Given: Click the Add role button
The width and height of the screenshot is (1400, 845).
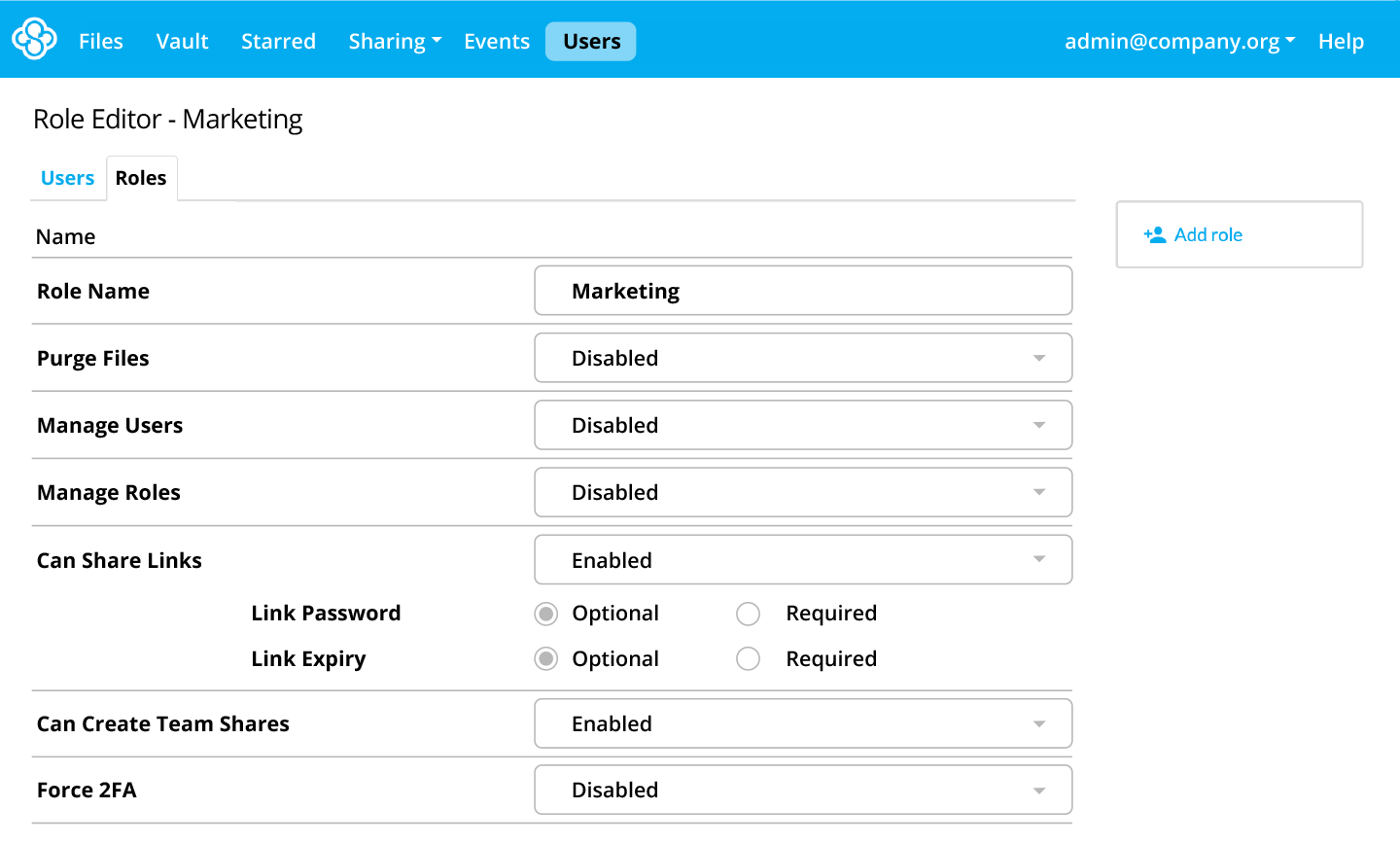Looking at the screenshot, I should 1240,234.
